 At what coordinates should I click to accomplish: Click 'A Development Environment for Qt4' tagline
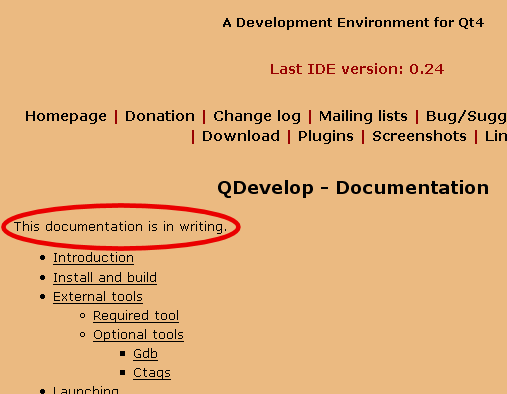click(x=353, y=23)
